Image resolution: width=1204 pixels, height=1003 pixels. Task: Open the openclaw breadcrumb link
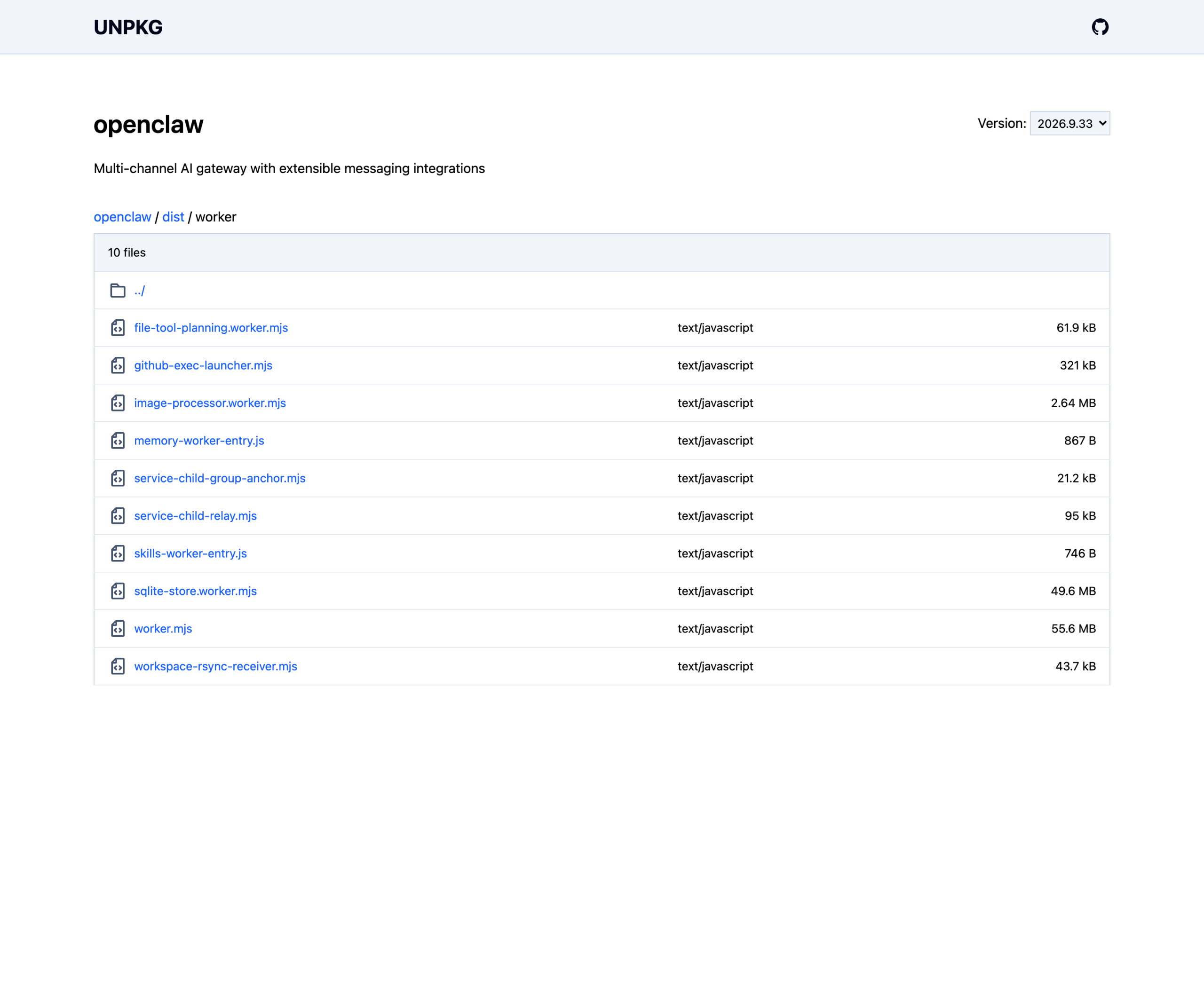click(122, 217)
